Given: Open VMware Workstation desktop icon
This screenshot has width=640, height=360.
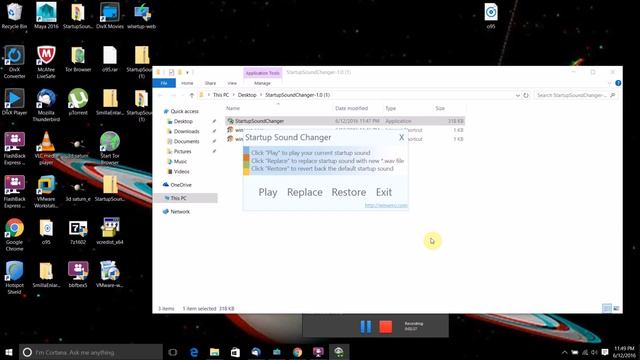Looking at the screenshot, I should 46,192.
